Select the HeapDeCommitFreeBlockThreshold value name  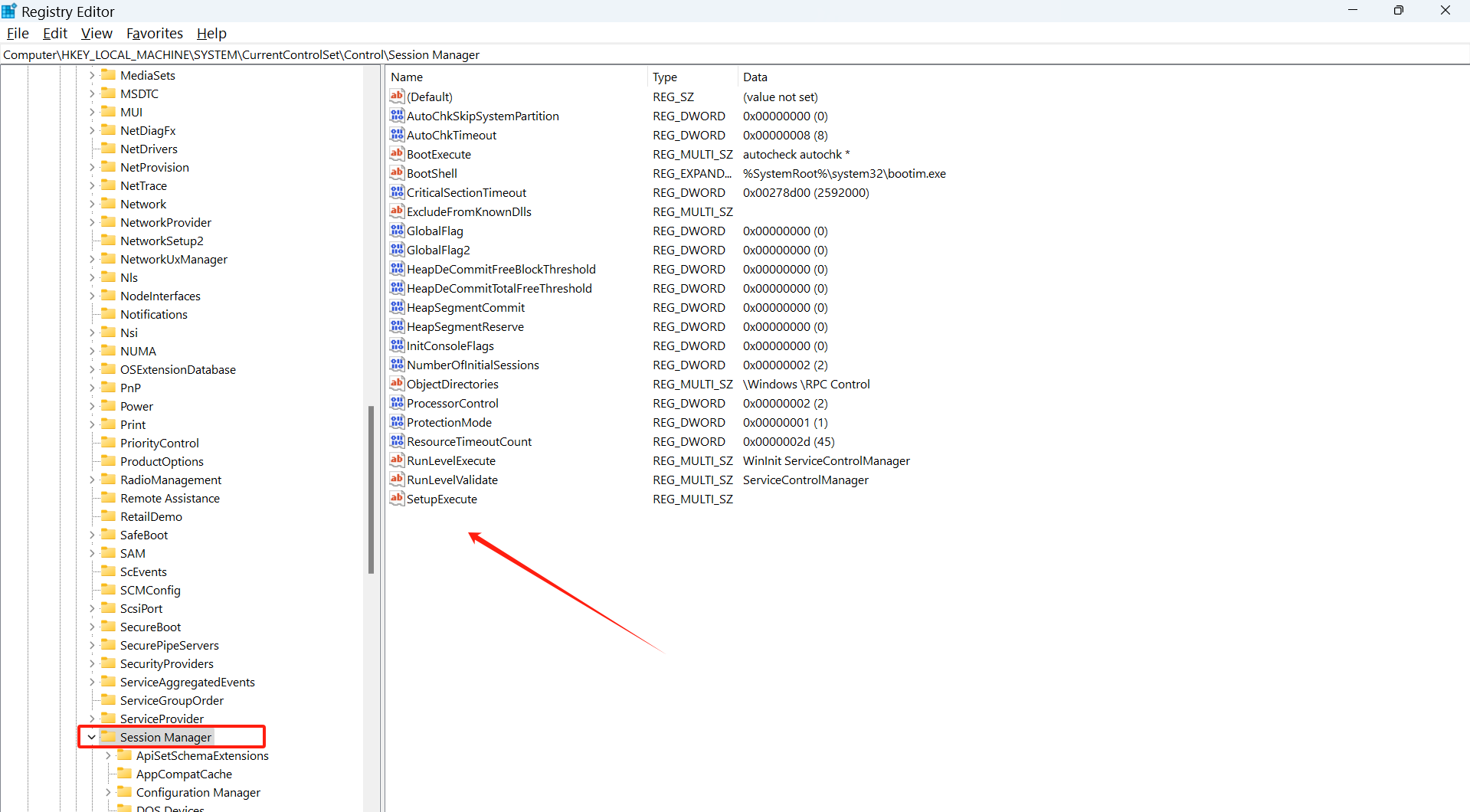pos(501,269)
